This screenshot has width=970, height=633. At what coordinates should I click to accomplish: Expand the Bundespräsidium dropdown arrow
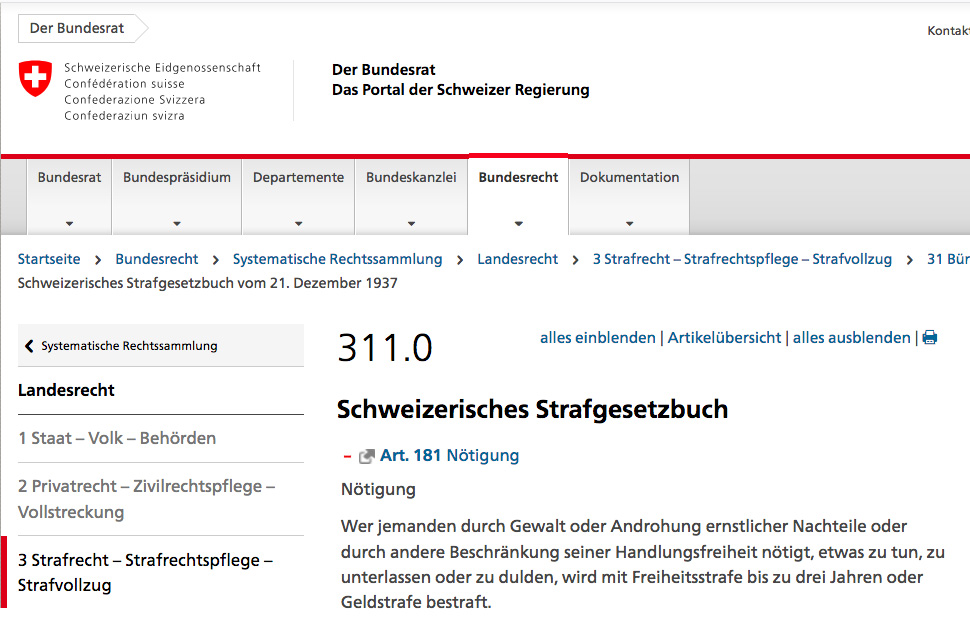(x=177, y=224)
